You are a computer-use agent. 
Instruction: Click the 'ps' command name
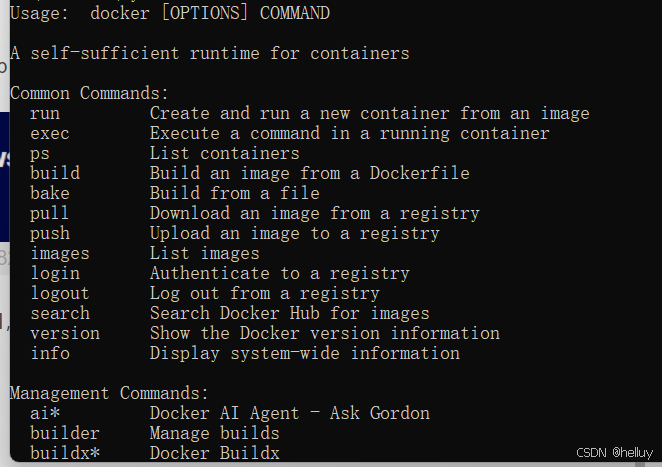tap(40, 153)
